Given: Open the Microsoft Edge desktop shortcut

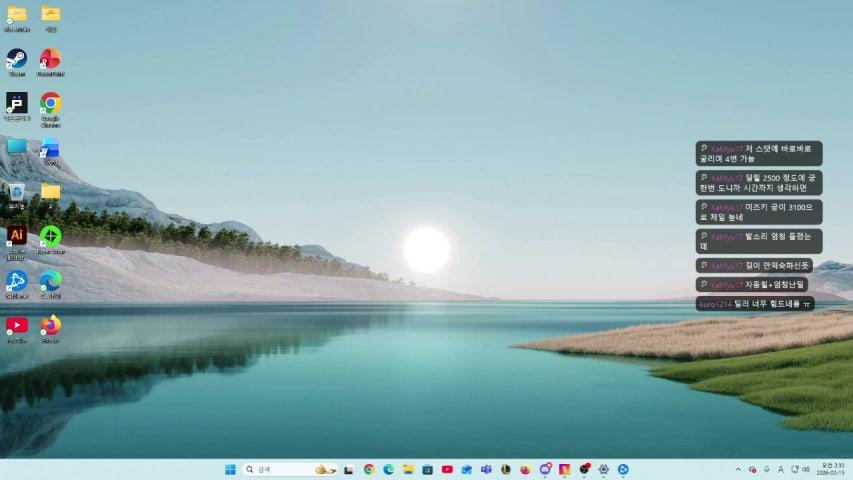Looking at the screenshot, I should tap(50, 280).
